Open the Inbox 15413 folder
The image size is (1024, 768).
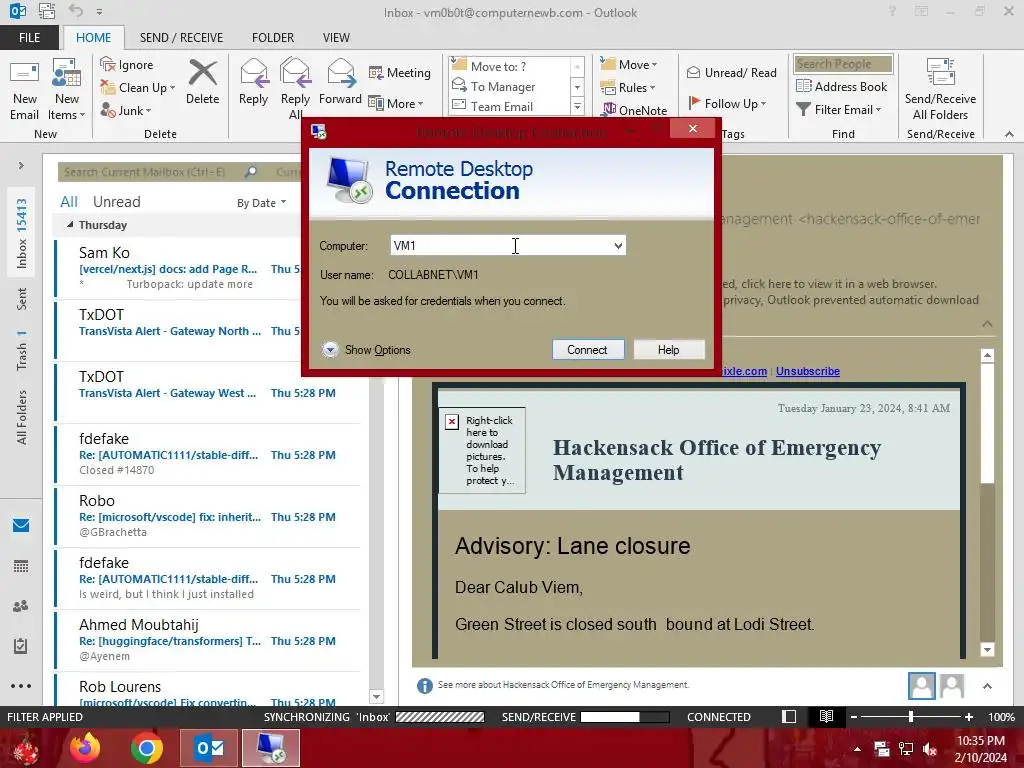coord(22,233)
